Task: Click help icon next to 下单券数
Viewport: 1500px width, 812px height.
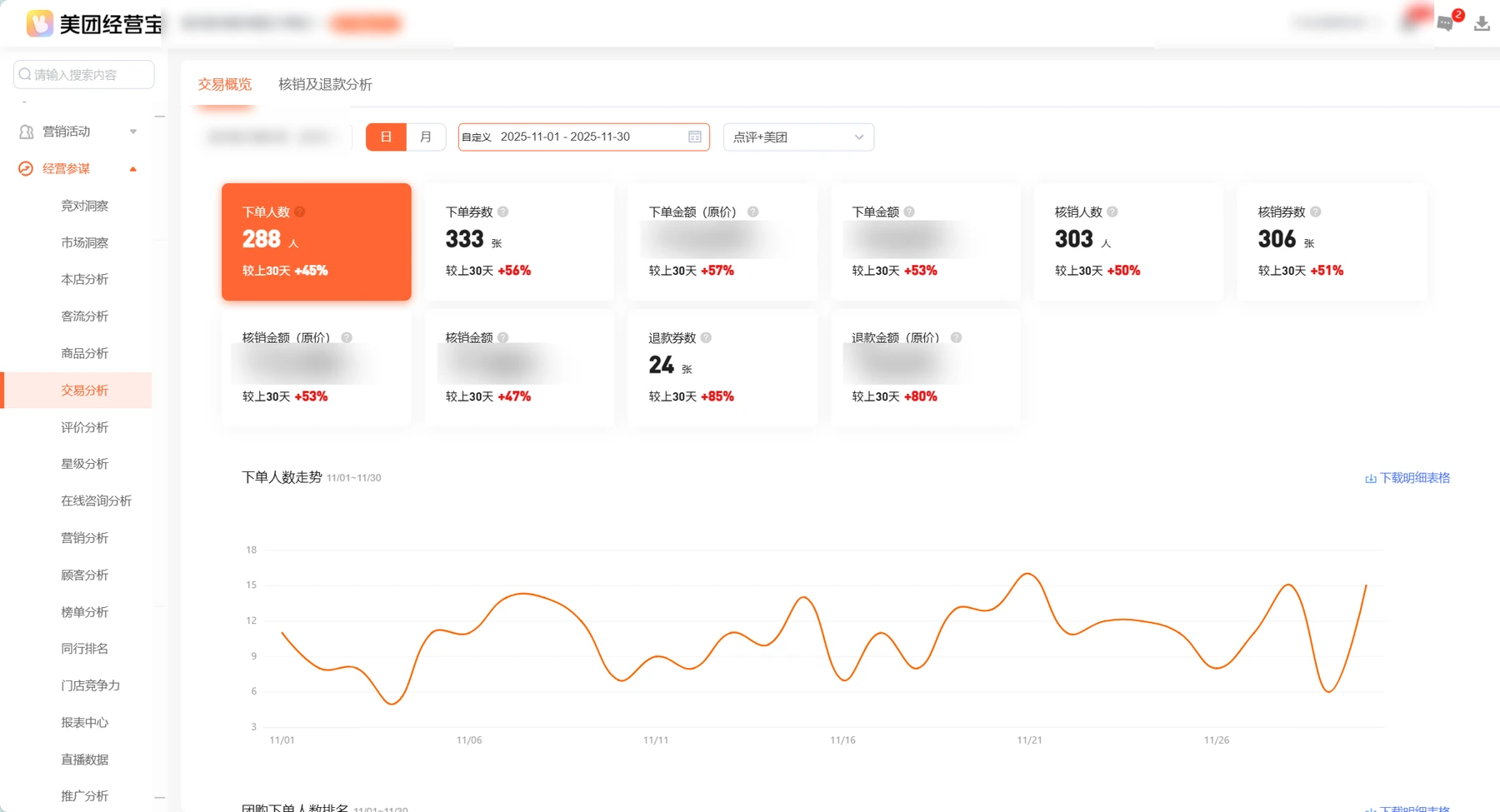Action: (502, 212)
